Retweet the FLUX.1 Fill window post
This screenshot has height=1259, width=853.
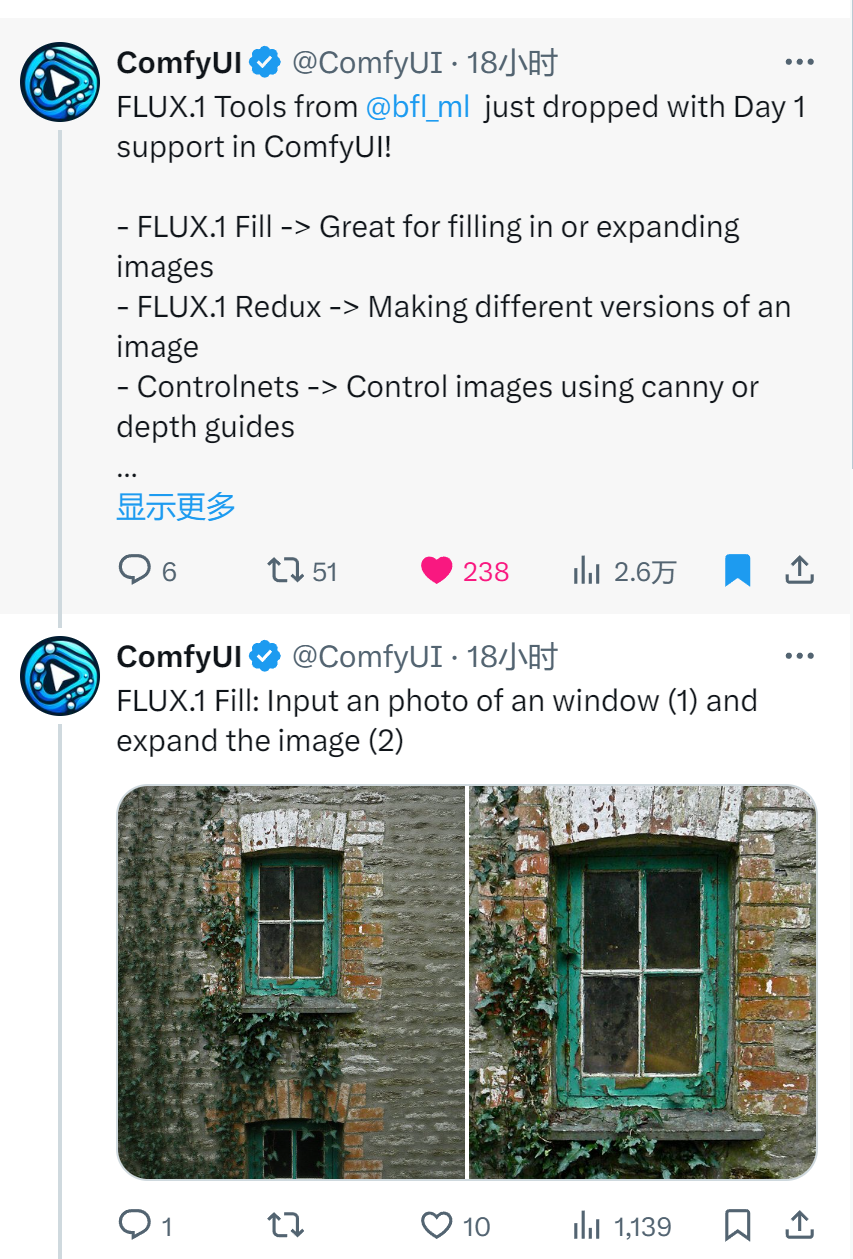pos(286,1225)
